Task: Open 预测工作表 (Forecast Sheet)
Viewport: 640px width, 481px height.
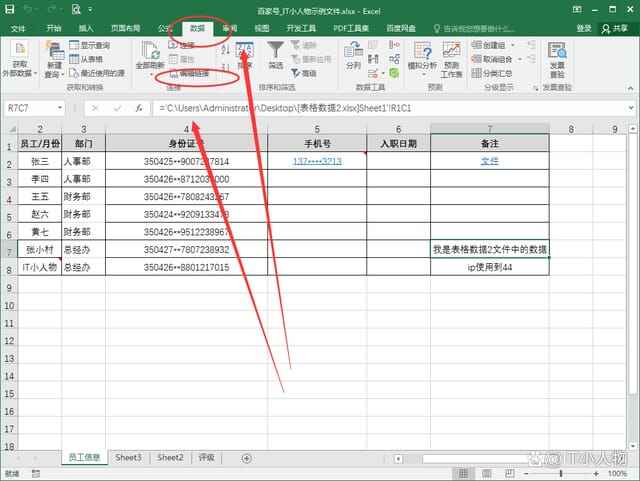Action: coord(451,59)
